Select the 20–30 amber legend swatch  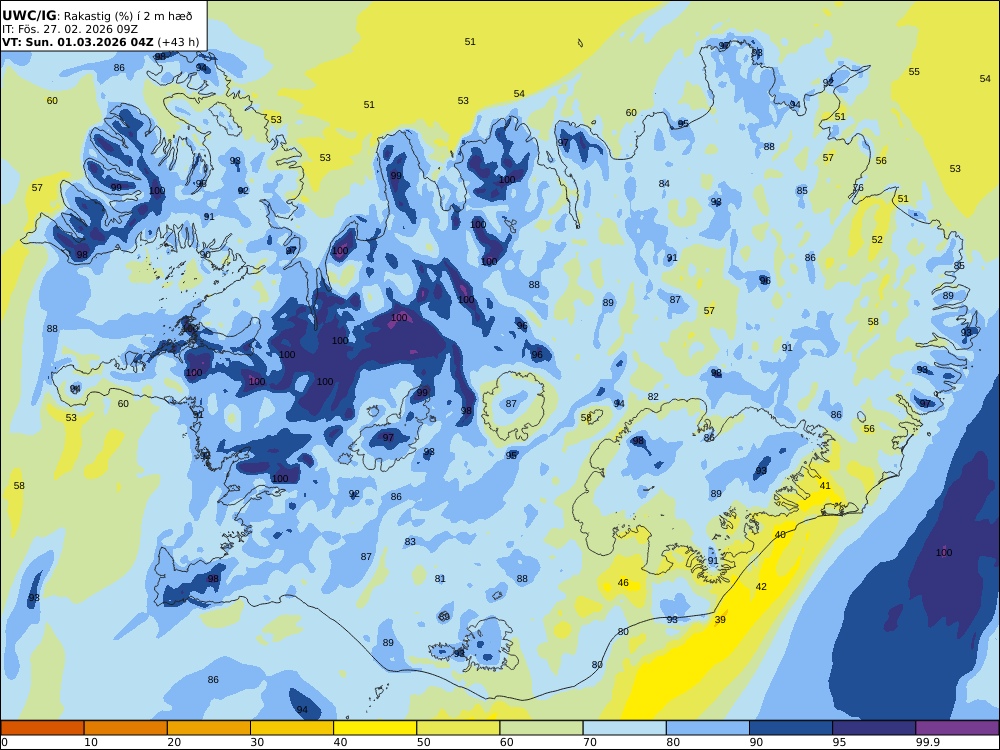click(x=209, y=728)
